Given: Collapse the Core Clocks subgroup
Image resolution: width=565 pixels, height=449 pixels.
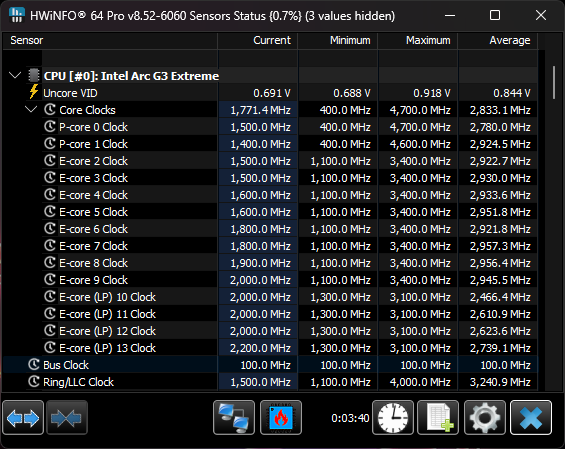Looking at the screenshot, I should coord(32,109).
